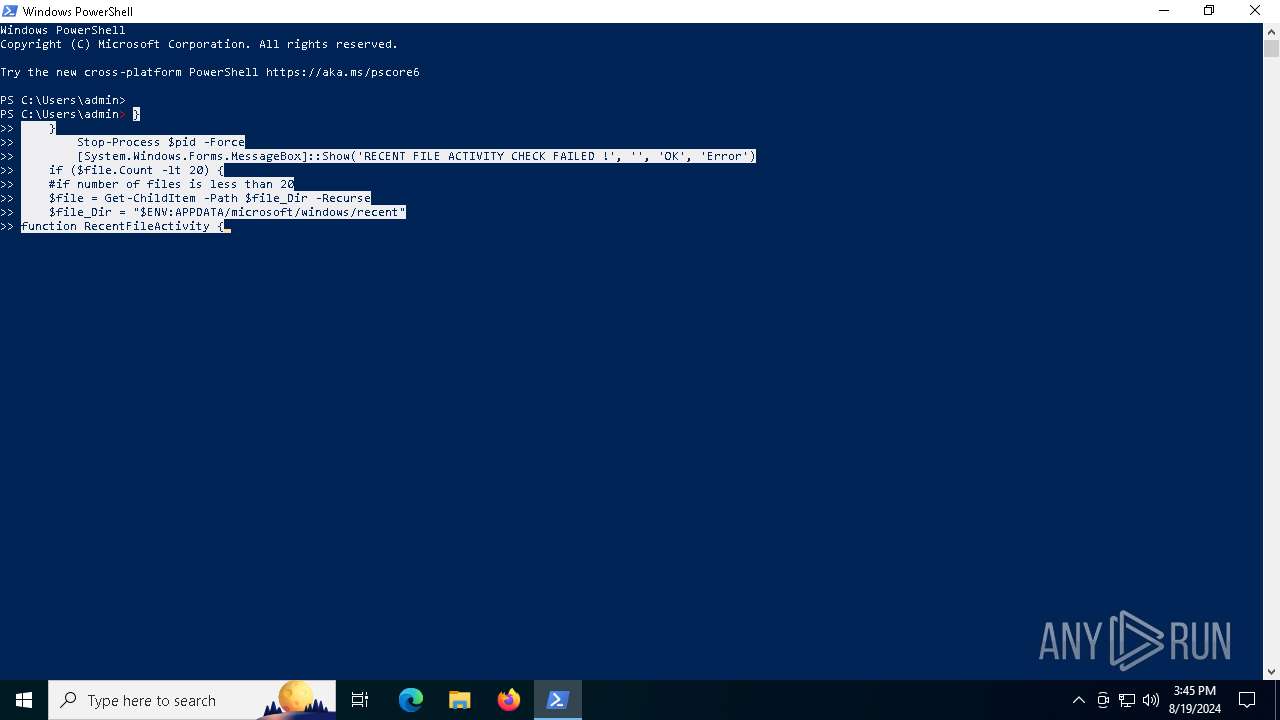The image size is (1280, 720).
Task: Launch Firefox from the taskbar
Action: (509, 700)
